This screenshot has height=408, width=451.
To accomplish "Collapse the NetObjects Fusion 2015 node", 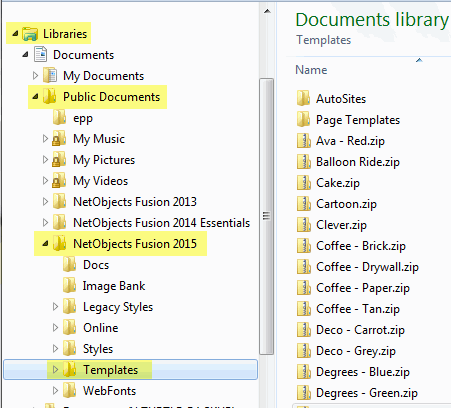I will [45, 244].
